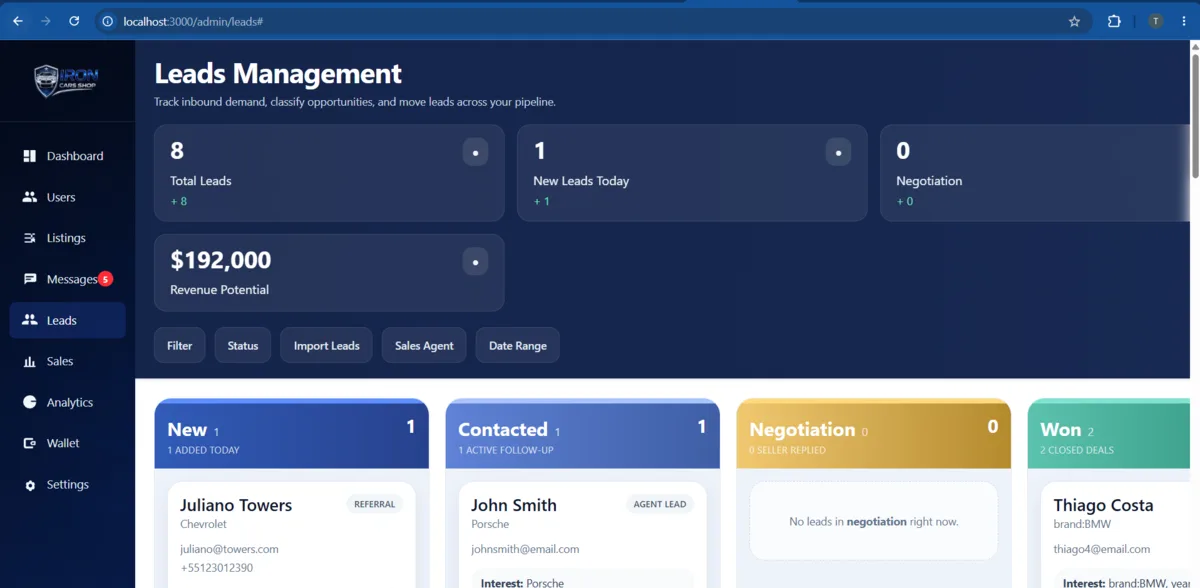Open the Settings menu item
This screenshot has height=588, width=1200.
(67, 484)
